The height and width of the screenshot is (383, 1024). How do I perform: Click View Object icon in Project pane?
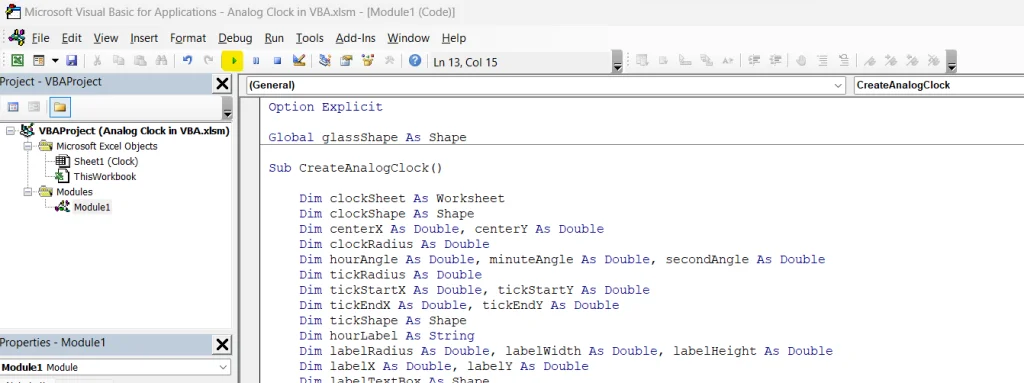(34, 107)
